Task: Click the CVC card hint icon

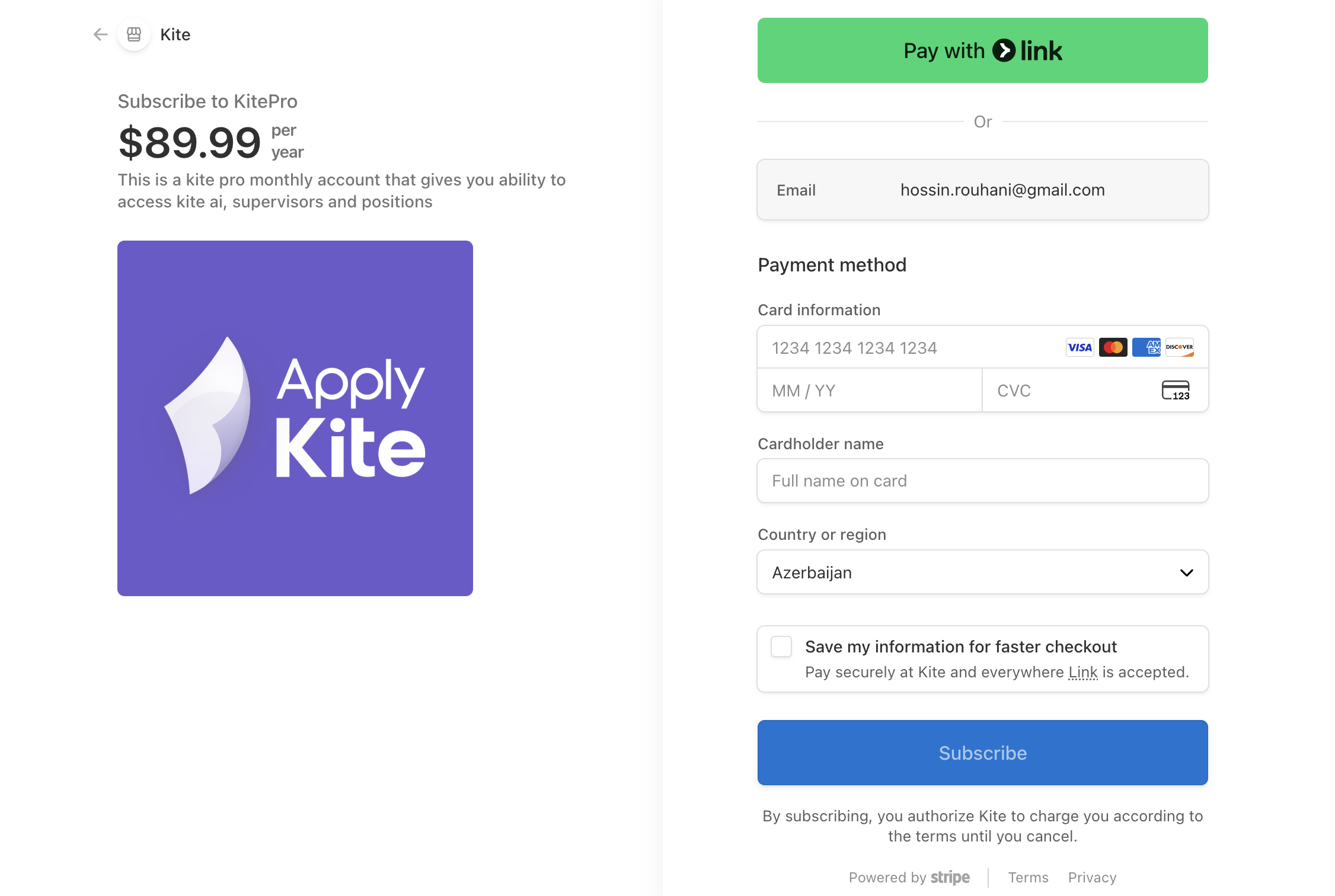Action: (1176, 391)
